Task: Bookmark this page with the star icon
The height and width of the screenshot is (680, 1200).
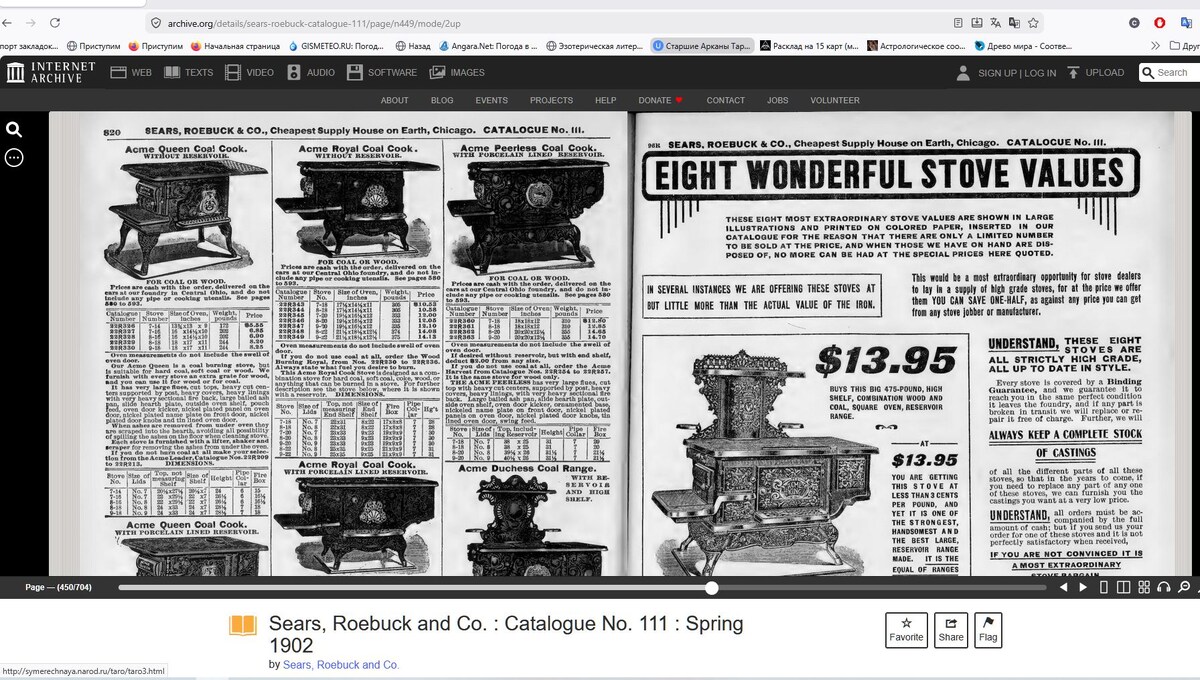Action: (1033, 23)
